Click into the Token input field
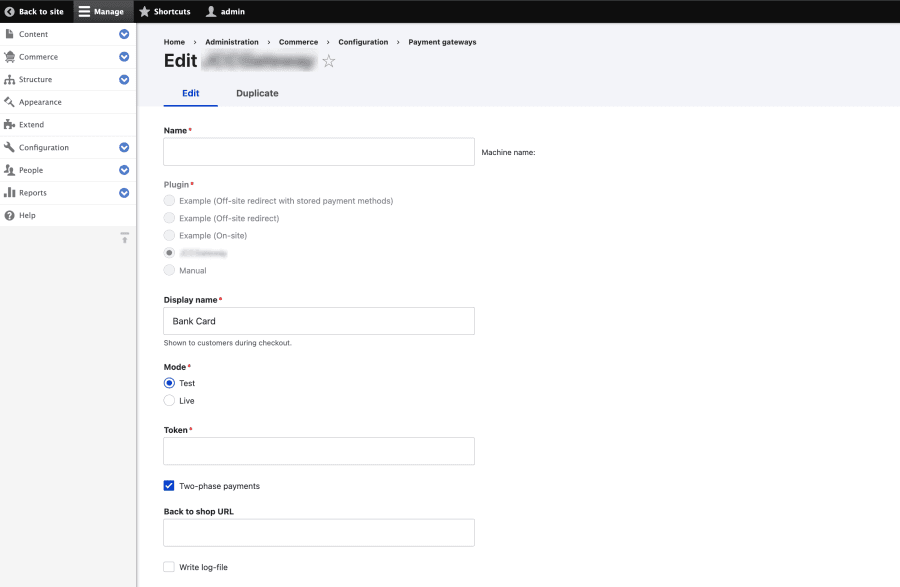The image size is (900, 587). click(x=319, y=451)
